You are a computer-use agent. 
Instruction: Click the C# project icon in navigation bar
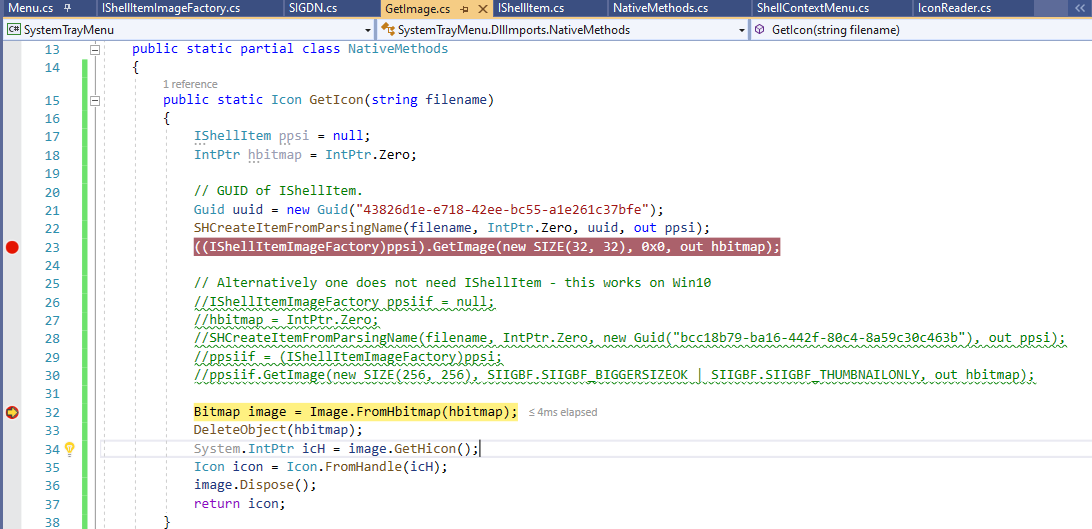(13, 31)
